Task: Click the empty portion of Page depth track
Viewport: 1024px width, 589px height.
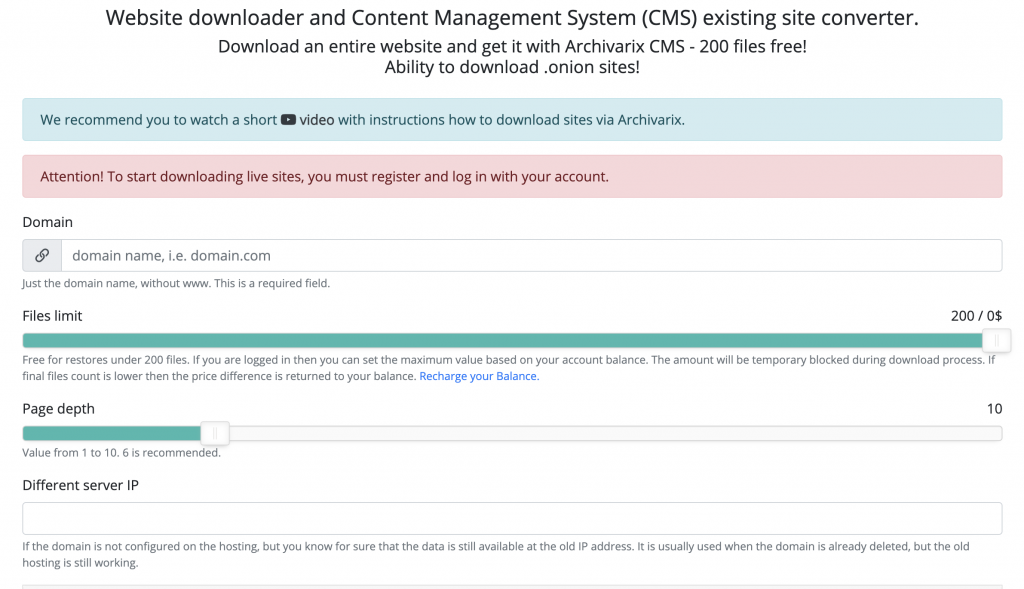Action: tap(615, 433)
